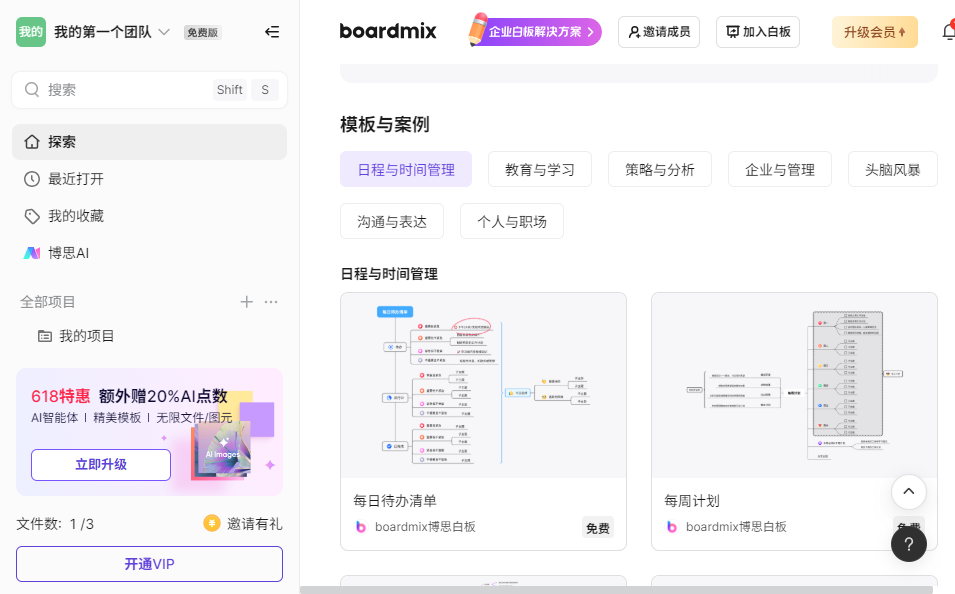
Task: Select 沟通与表达 category tab
Action: (392, 221)
